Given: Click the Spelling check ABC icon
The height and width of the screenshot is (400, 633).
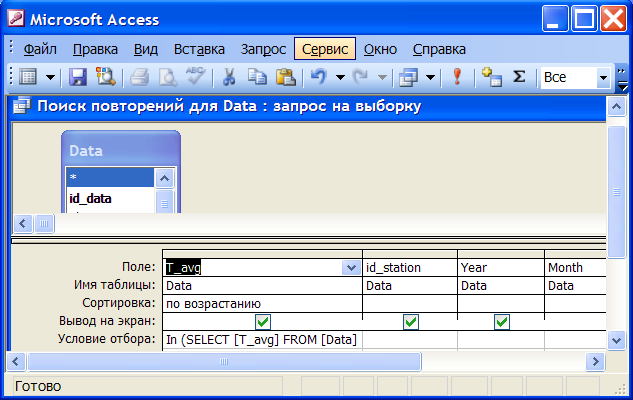Looking at the screenshot, I should [x=195, y=76].
